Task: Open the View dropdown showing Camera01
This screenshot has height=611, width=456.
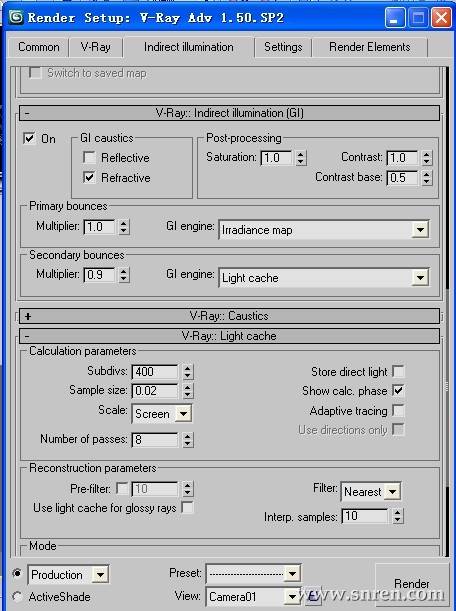Action: pos(253,596)
